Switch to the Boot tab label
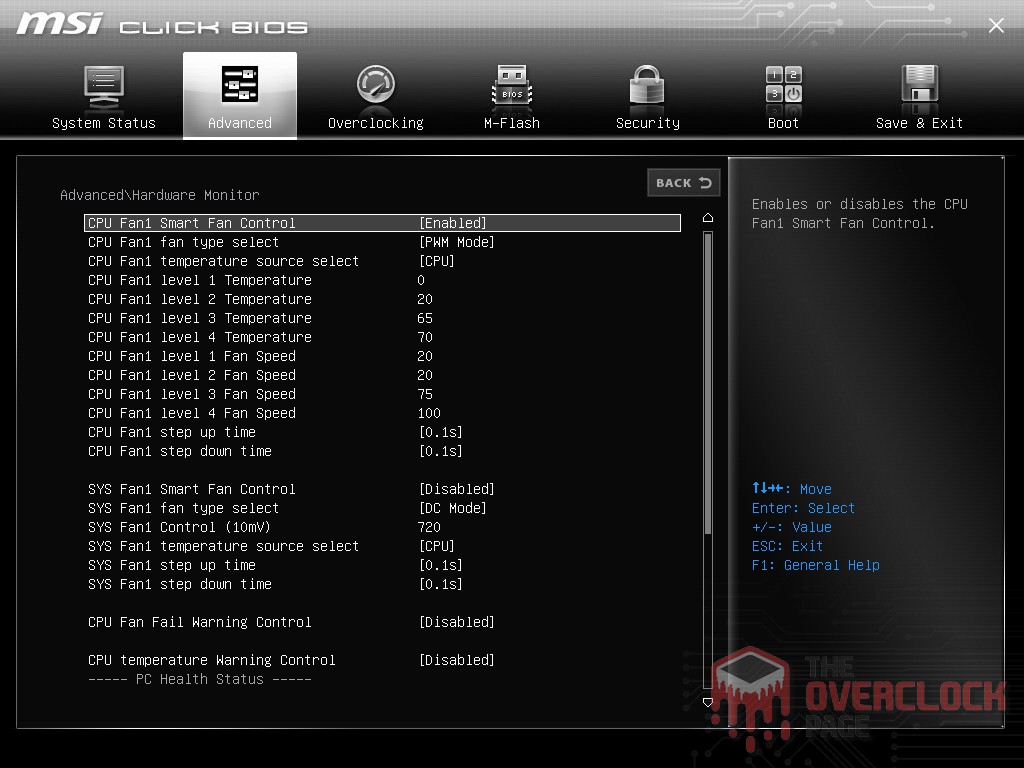1024x768 pixels. 783,123
